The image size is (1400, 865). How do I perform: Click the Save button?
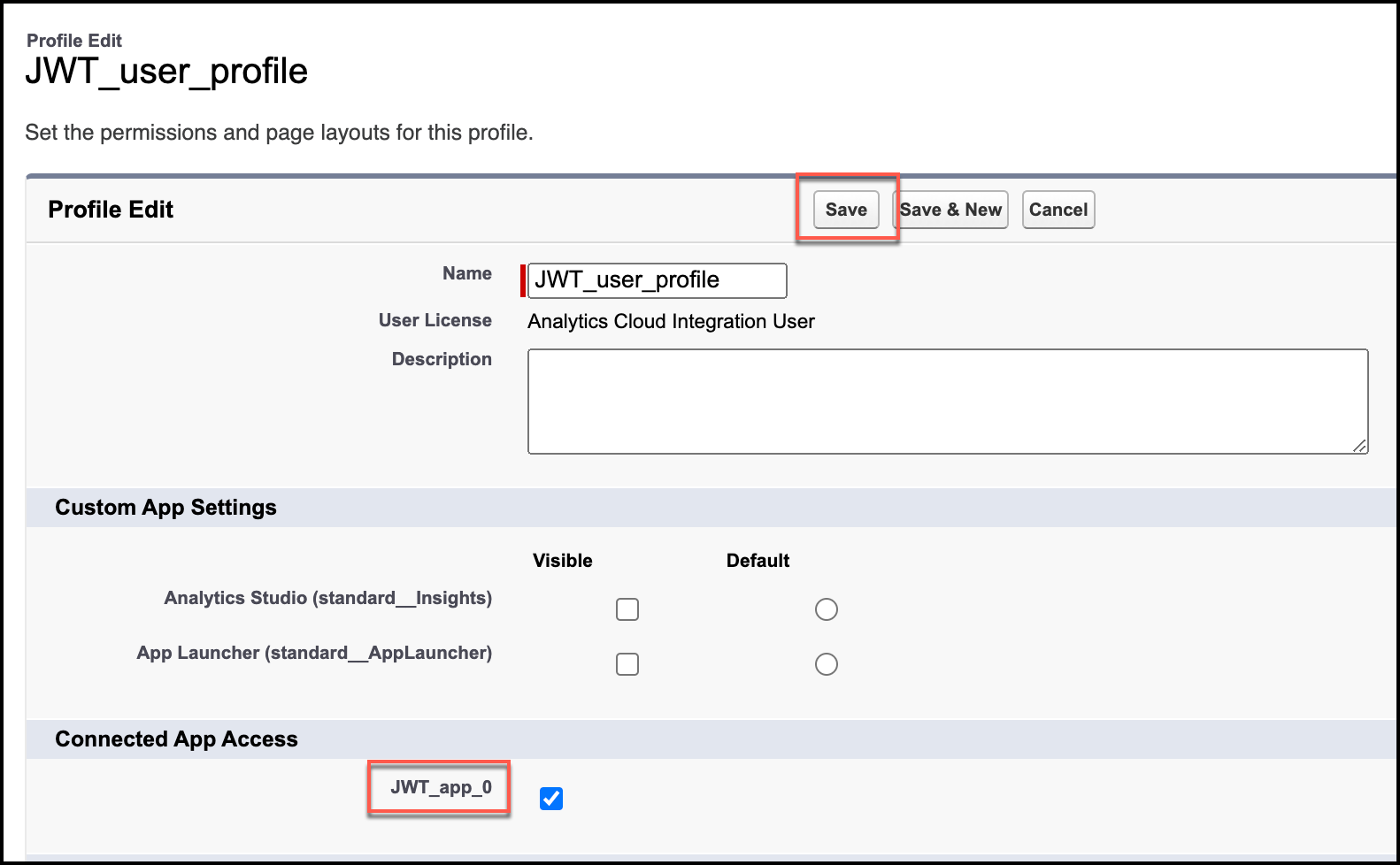click(845, 210)
